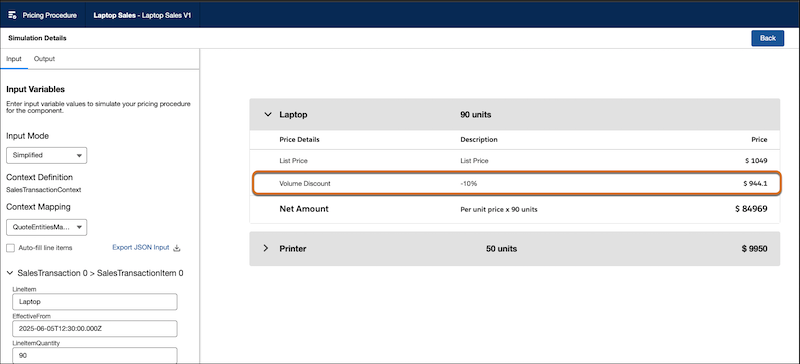Image resolution: width=800 pixels, height=364 pixels.
Task: Click the Net Amount $ 84969 total
Action: 751,209
